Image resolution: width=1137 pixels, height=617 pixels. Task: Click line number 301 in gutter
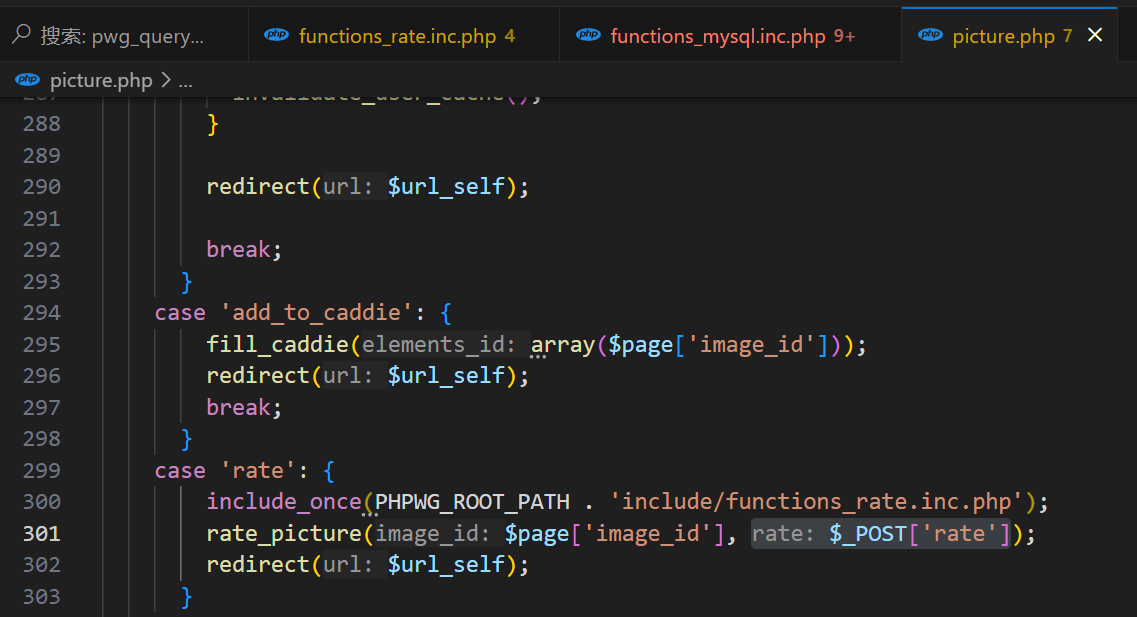tap(41, 534)
